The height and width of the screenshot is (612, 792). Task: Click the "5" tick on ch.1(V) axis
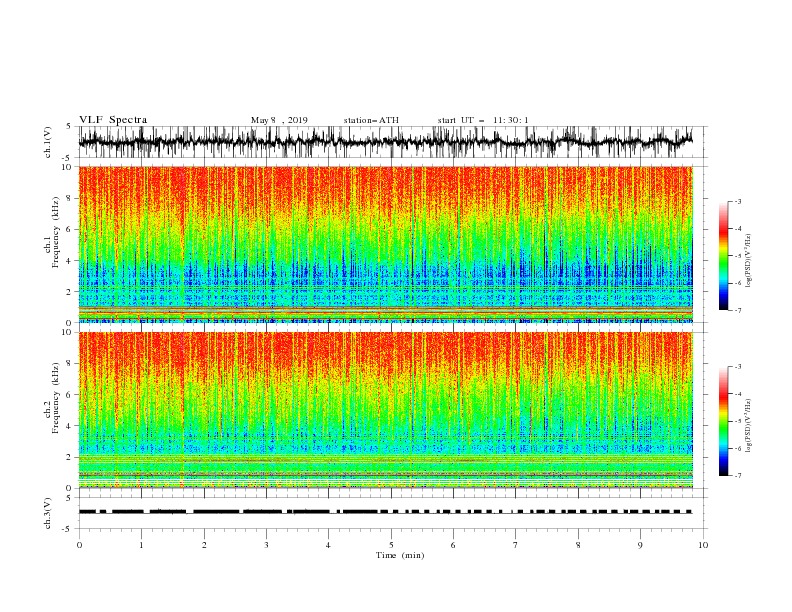(69, 127)
